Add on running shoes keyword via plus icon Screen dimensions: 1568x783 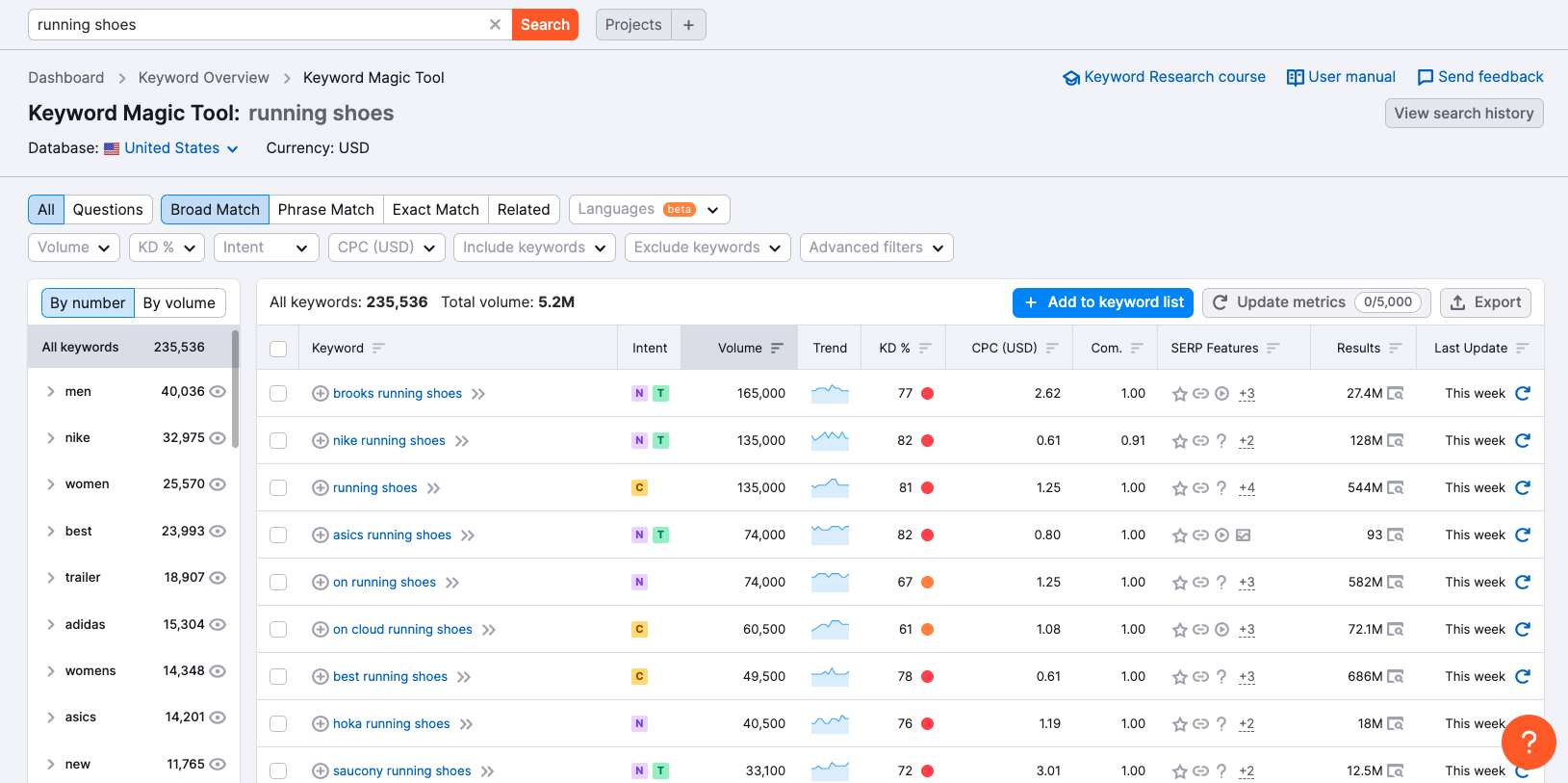tap(321, 582)
